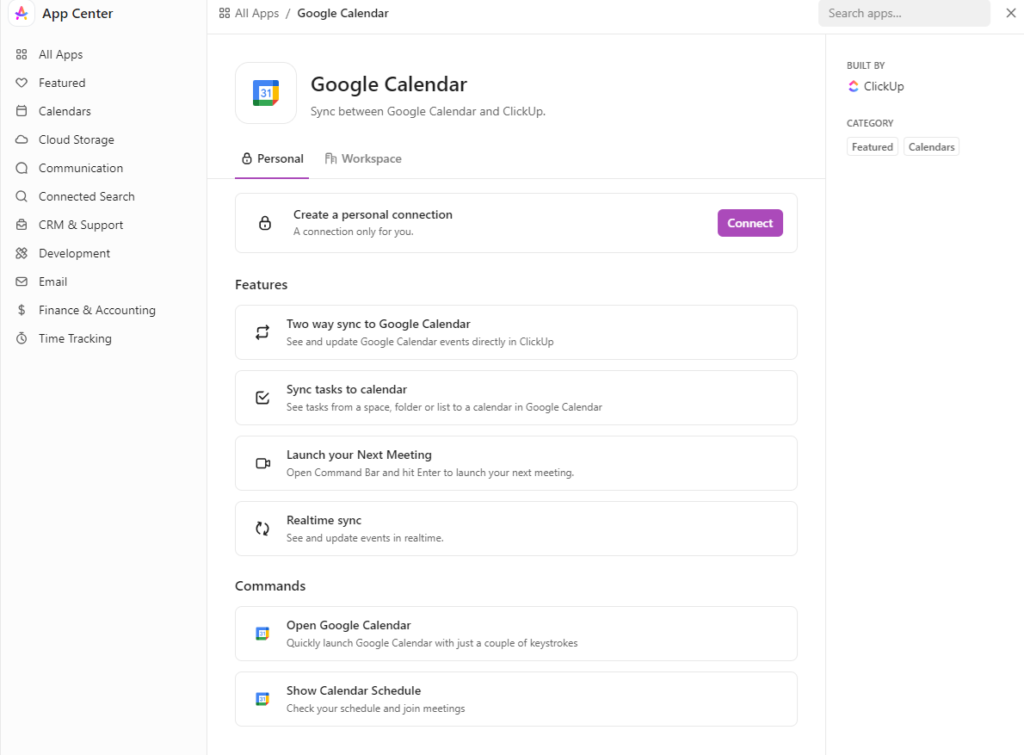Viewport: 1024px width, 755px height.
Task: Click the Featured heart icon
Action: (x=22, y=83)
